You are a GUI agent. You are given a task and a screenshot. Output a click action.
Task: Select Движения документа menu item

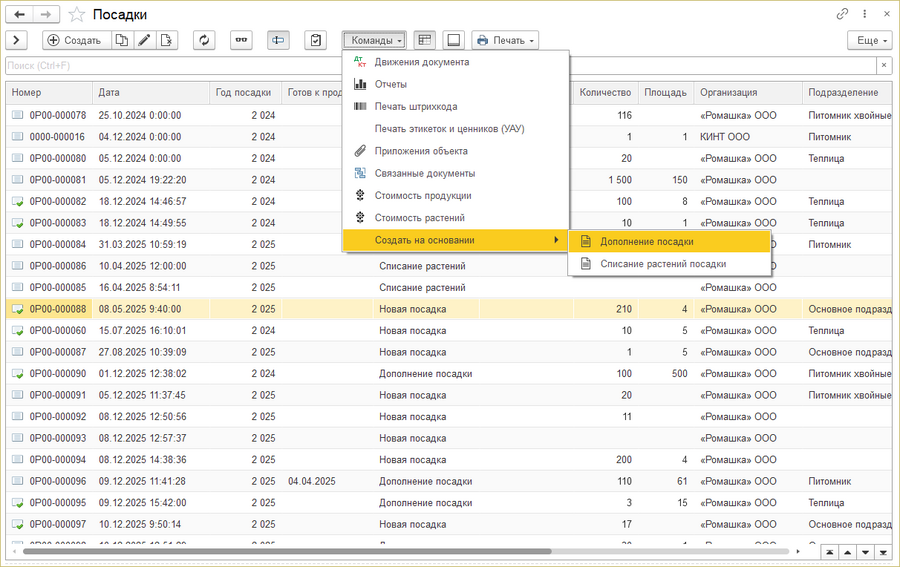point(421,62)
